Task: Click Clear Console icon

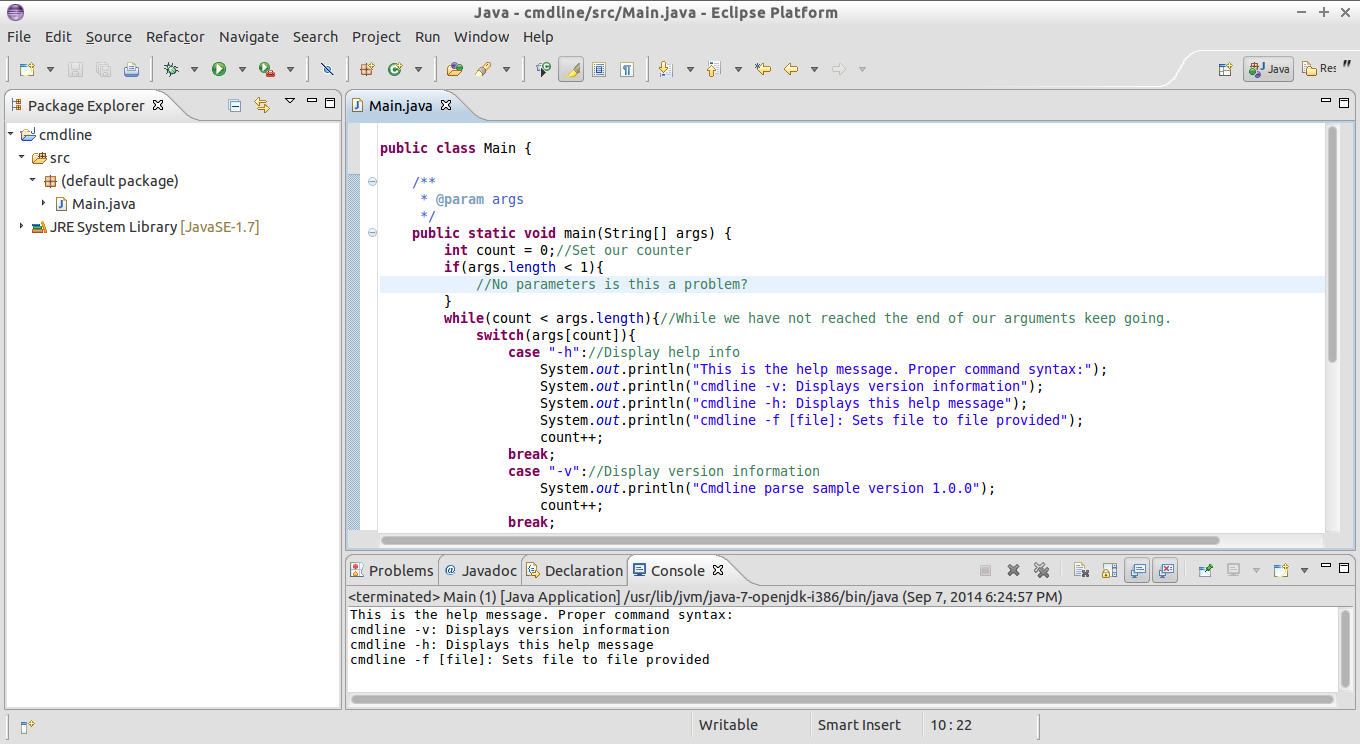Action: point(1081,570)
